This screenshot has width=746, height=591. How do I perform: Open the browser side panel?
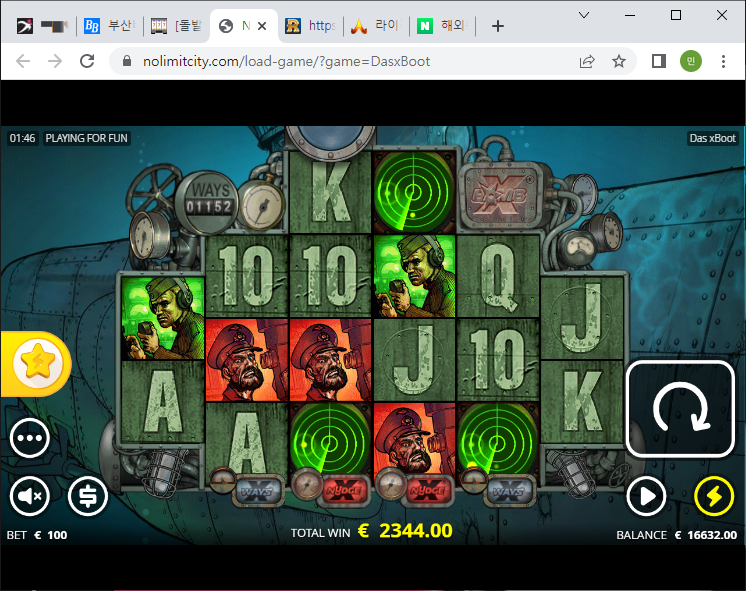coord(659,61)
